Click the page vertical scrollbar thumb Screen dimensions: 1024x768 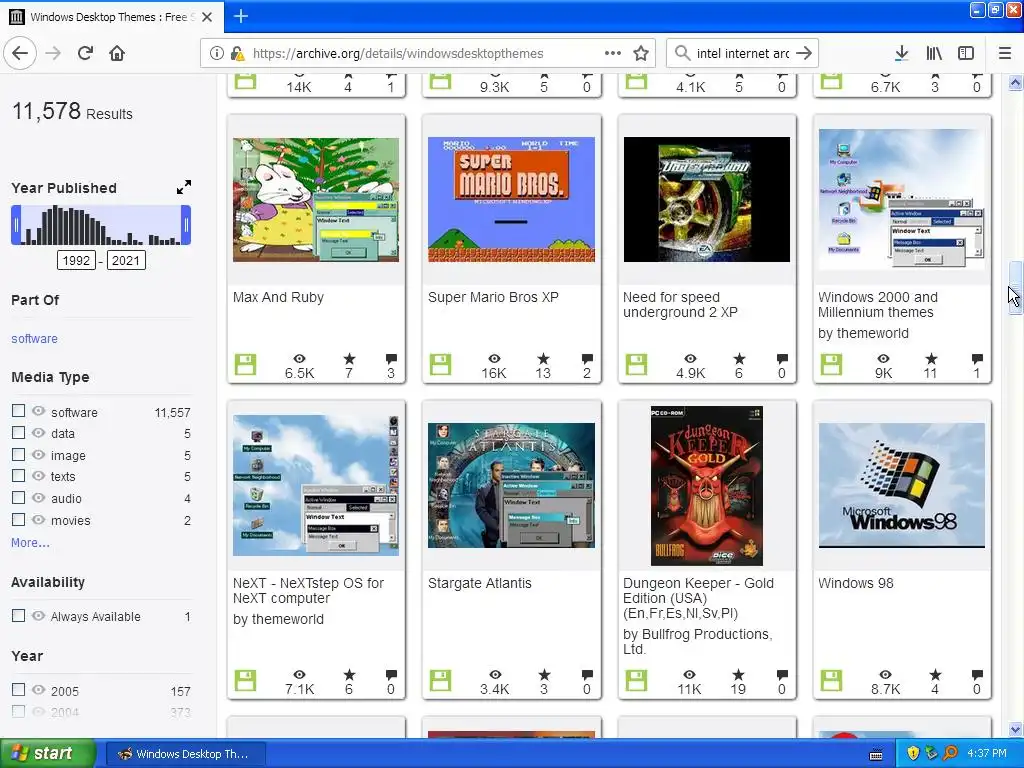pyautogui.click(x=1015, y=287)
